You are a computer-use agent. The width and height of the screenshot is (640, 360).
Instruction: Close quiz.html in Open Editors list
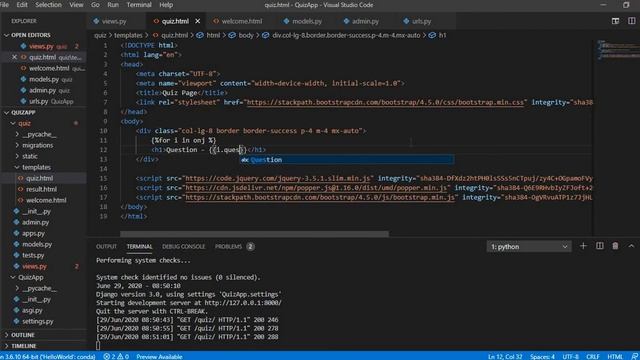14,57
